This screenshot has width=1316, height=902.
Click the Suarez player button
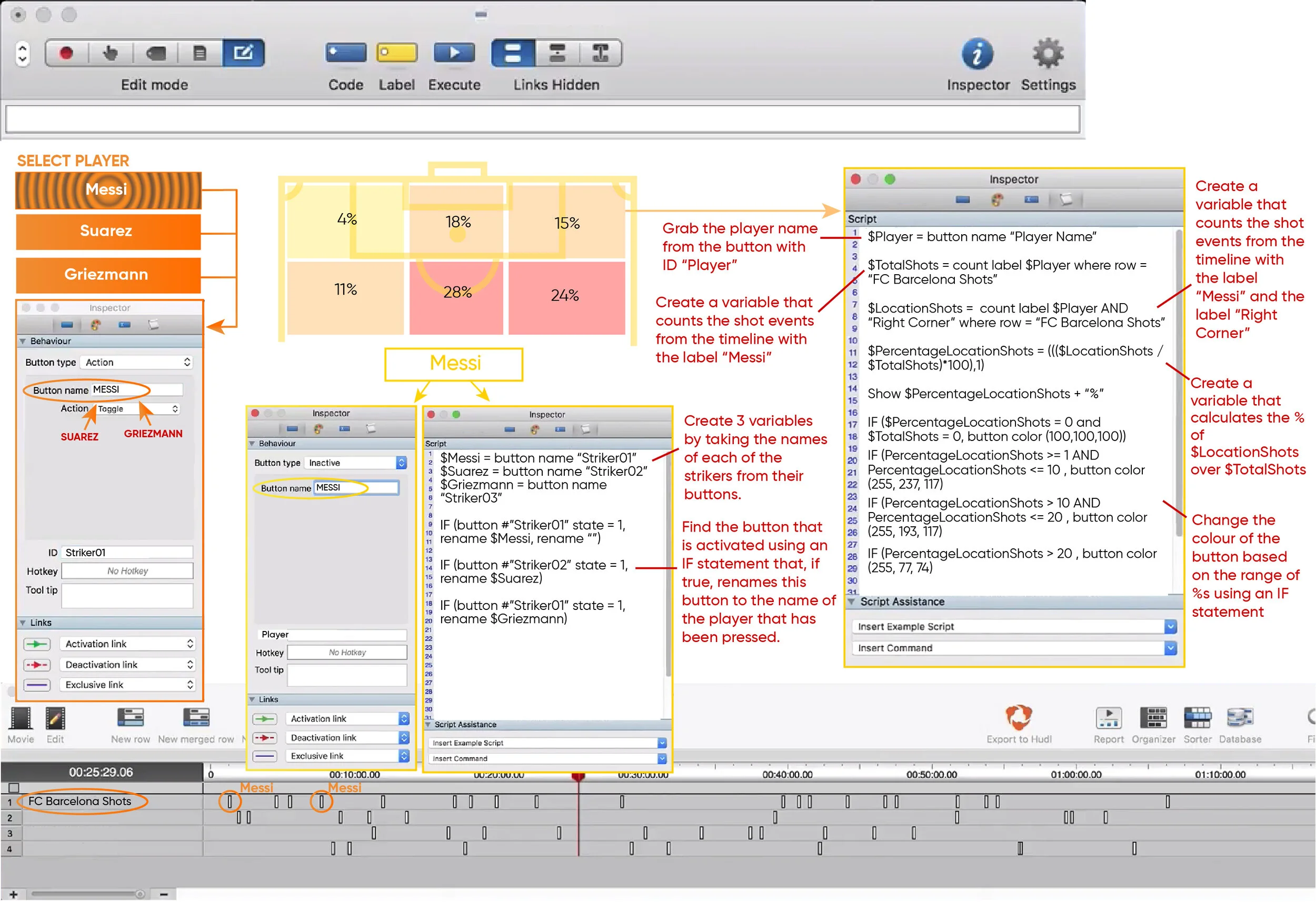[x=107, y=232]
